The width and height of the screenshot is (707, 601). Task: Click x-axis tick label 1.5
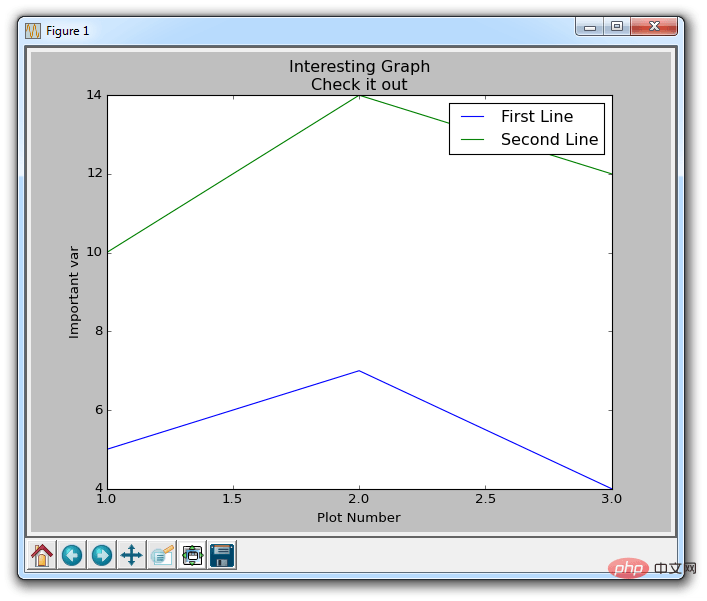[232, 499]
